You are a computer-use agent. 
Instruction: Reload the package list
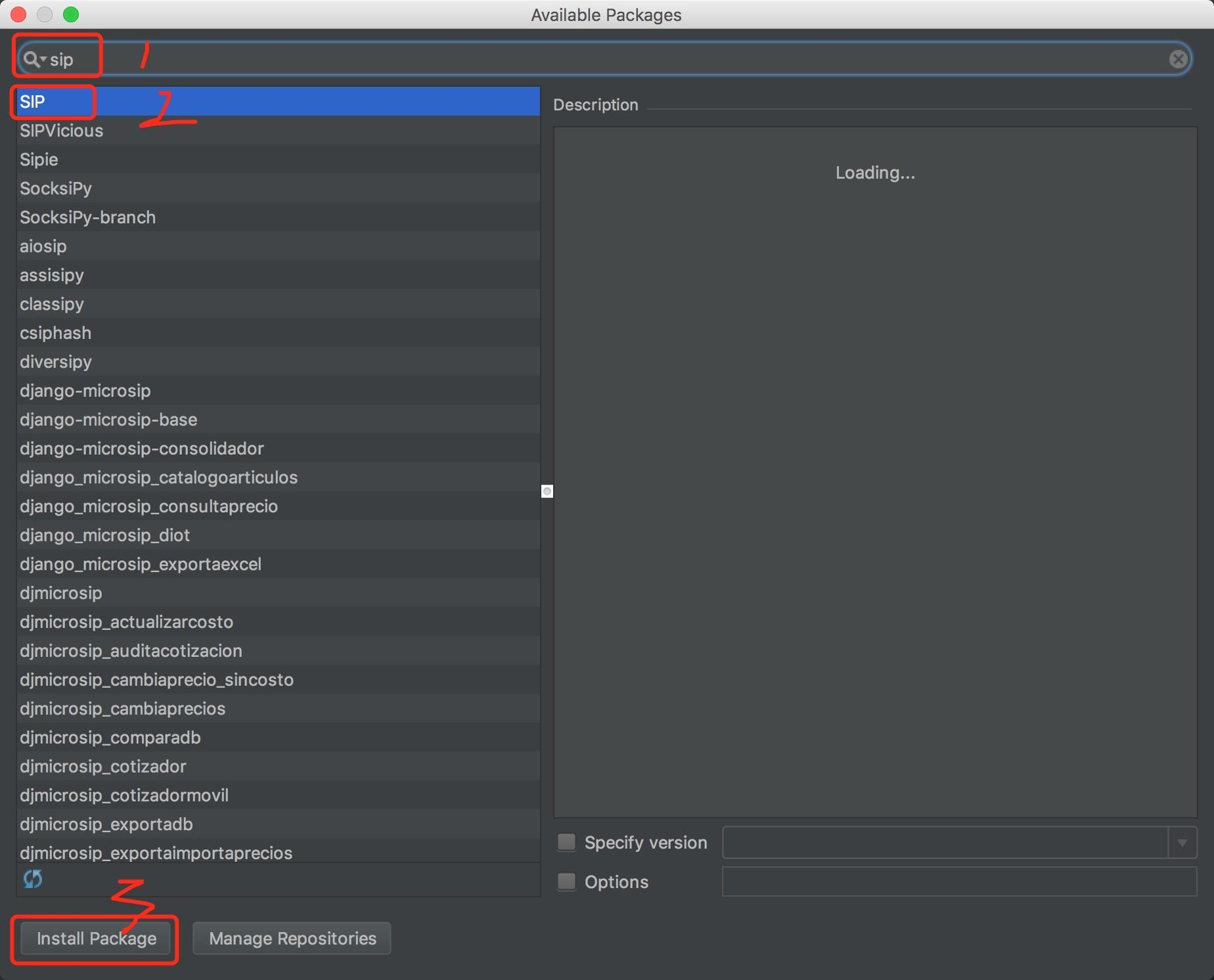pyautogui.click(x=32, y=879)
